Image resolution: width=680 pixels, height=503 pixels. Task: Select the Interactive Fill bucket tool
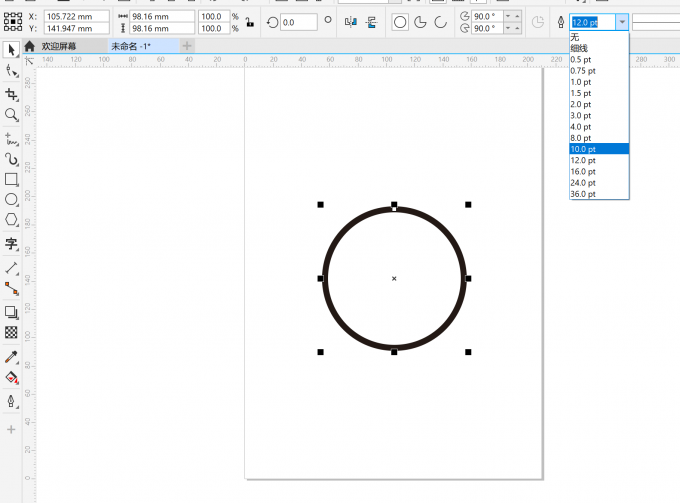[x=11, y=378]
